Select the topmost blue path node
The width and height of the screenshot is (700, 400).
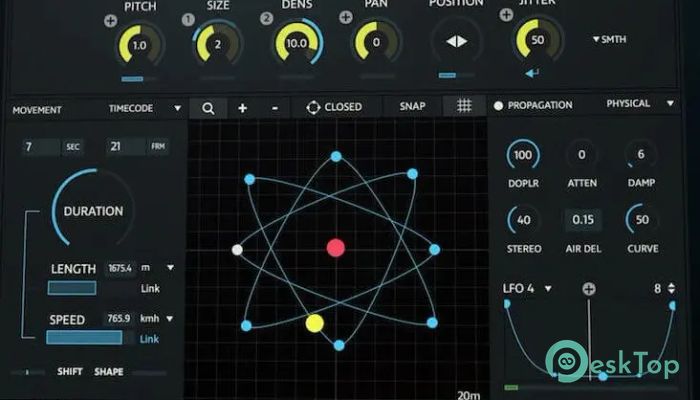336,156
